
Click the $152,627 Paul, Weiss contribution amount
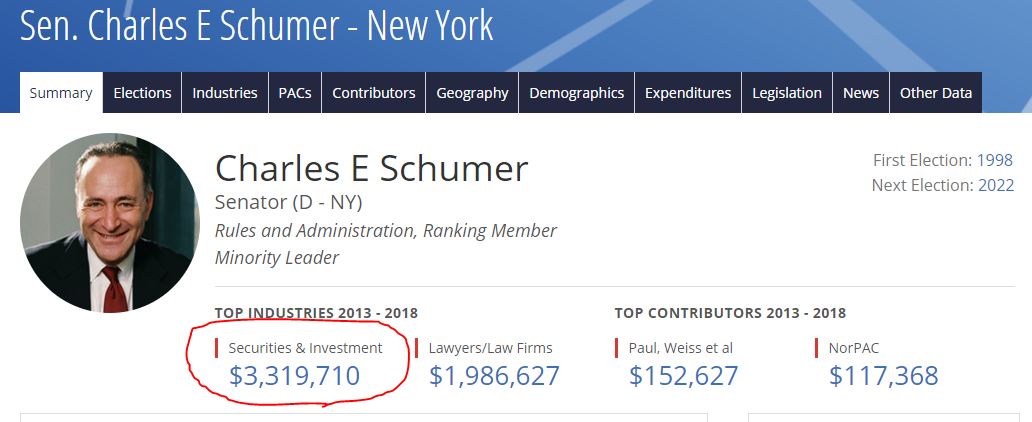683,376
